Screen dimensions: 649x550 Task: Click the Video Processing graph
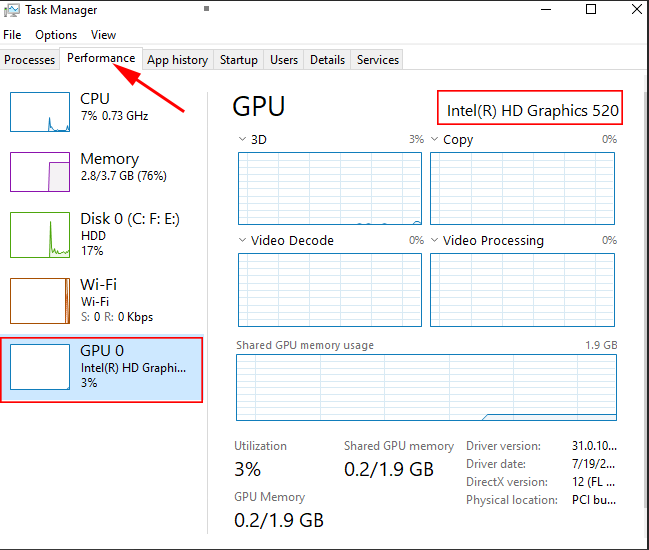coord(522,290)
